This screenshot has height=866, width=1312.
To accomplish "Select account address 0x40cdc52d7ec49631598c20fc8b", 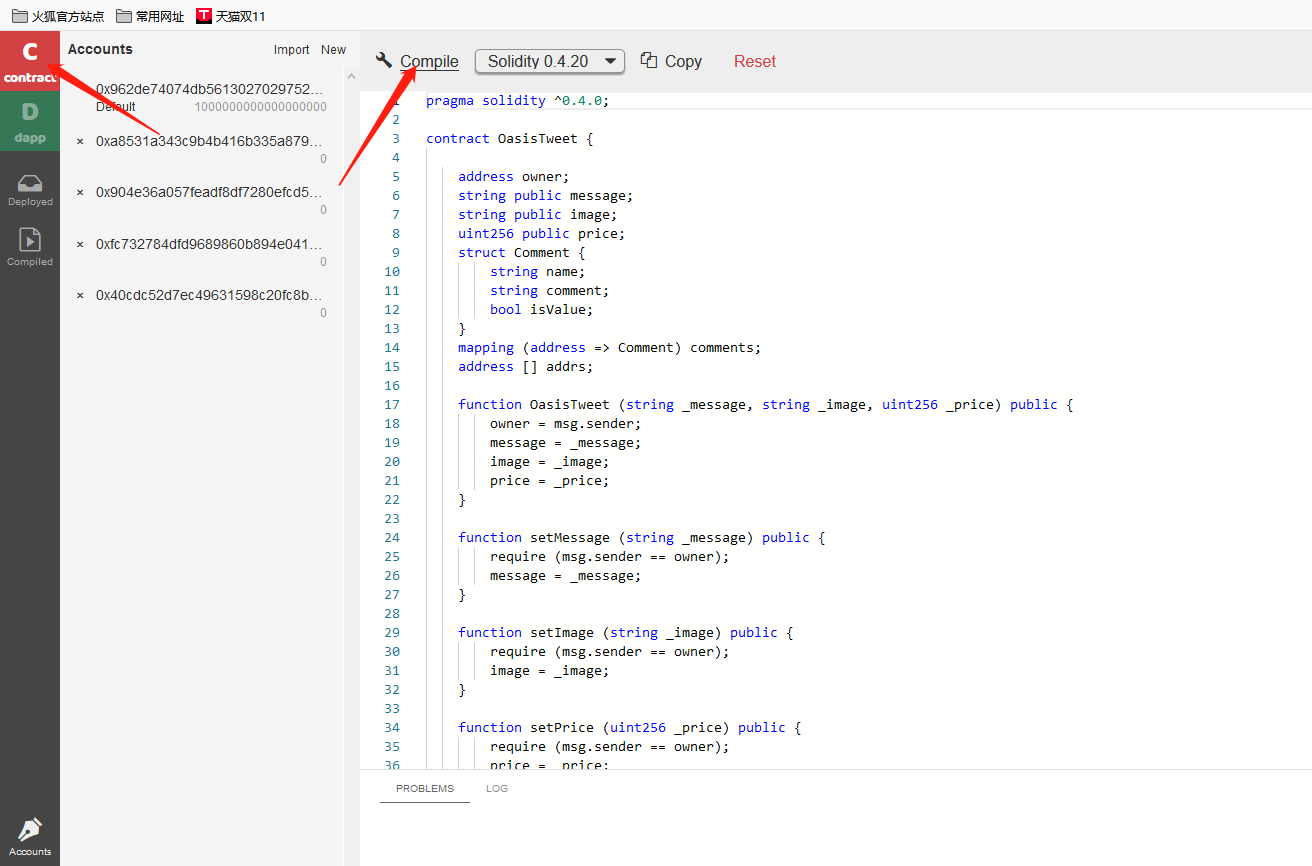I will click(210, 295).
